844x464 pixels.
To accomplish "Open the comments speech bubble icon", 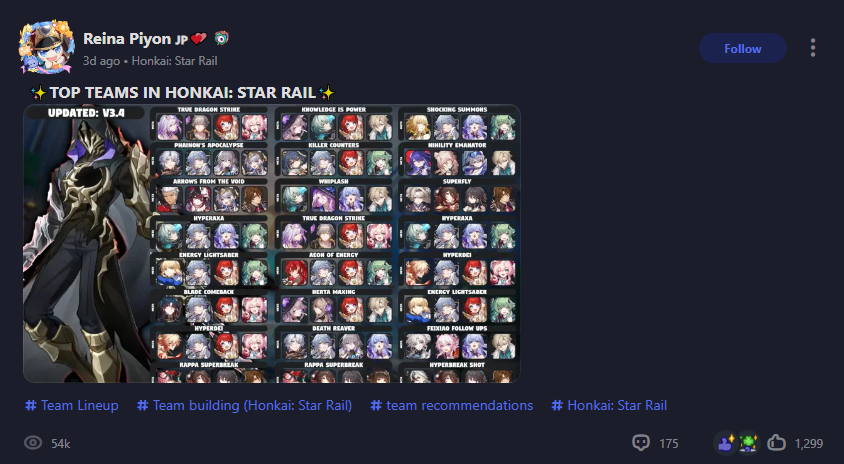I will 641,443.
